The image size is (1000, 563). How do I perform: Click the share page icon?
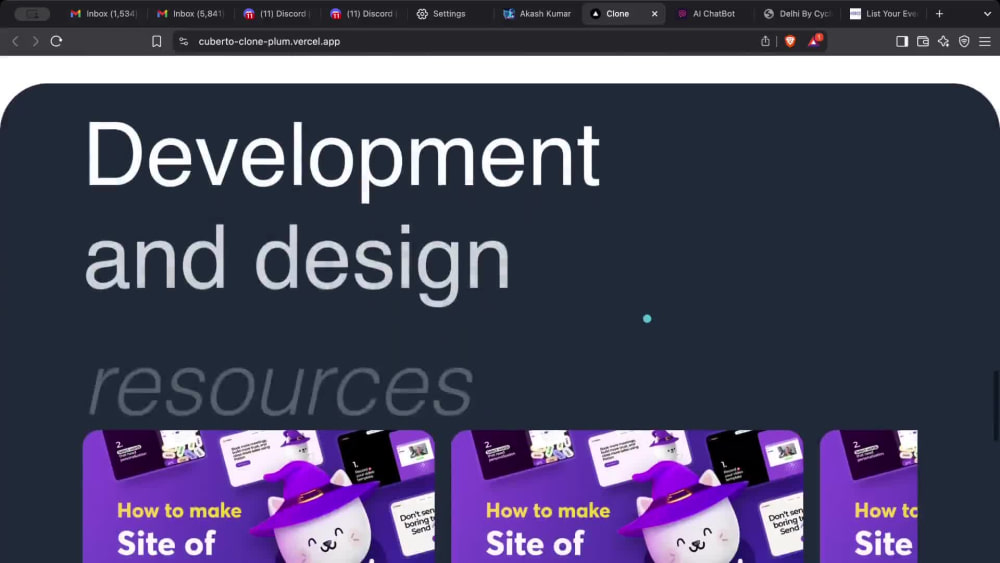tap(765, 41)
